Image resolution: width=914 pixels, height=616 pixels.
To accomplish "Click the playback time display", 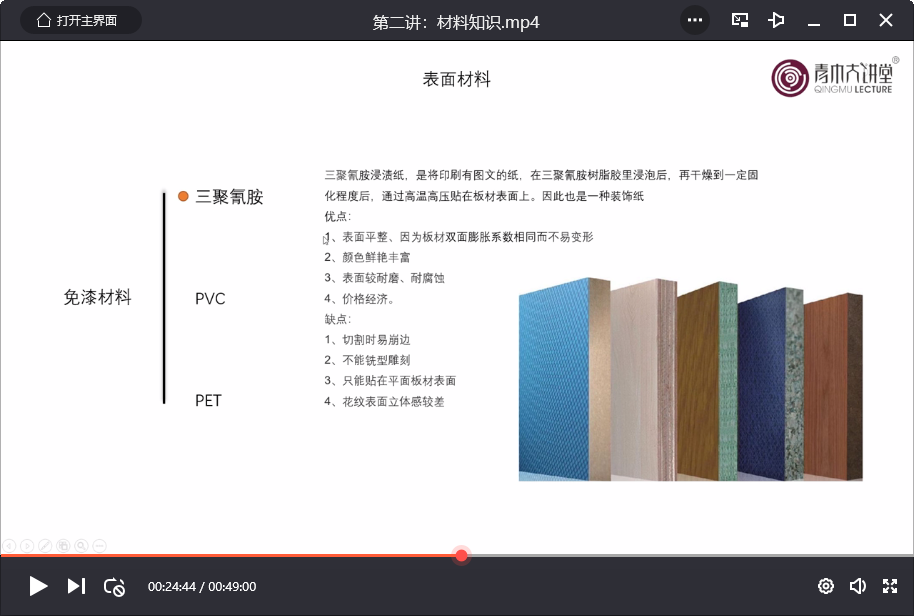I will pos(202,587).
